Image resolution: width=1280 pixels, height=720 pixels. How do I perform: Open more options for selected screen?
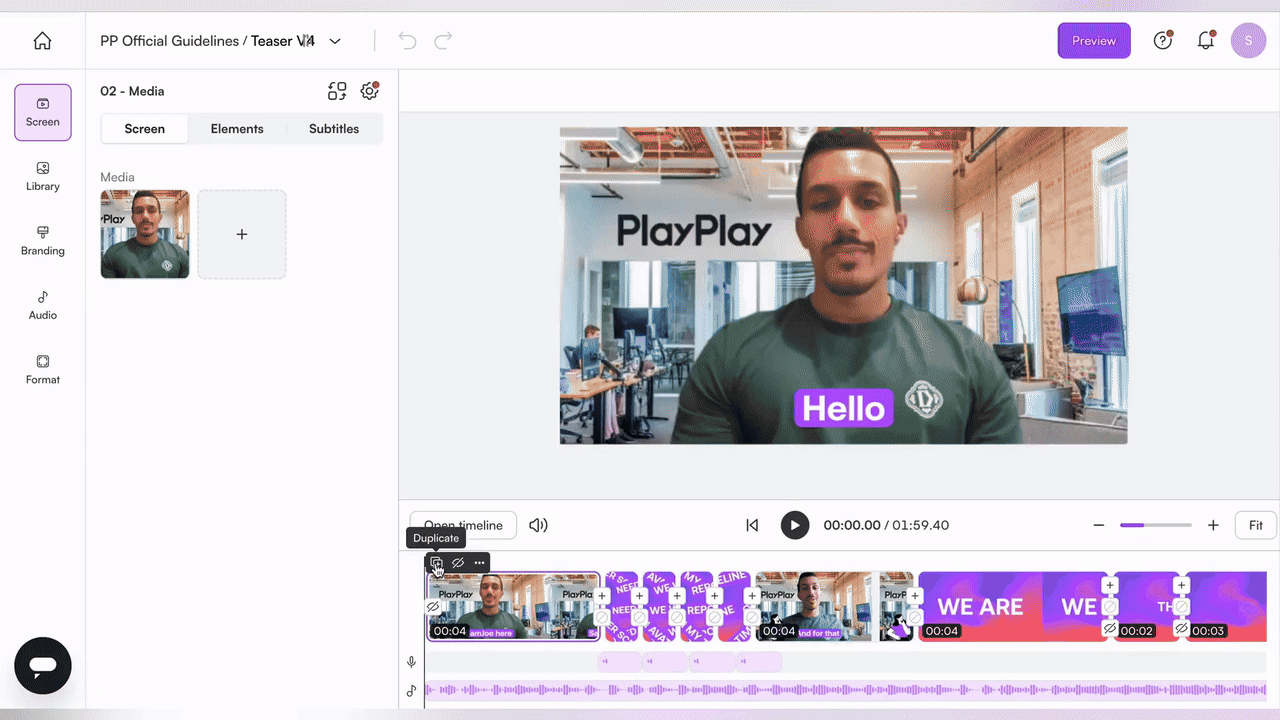(x=479, y=563)
